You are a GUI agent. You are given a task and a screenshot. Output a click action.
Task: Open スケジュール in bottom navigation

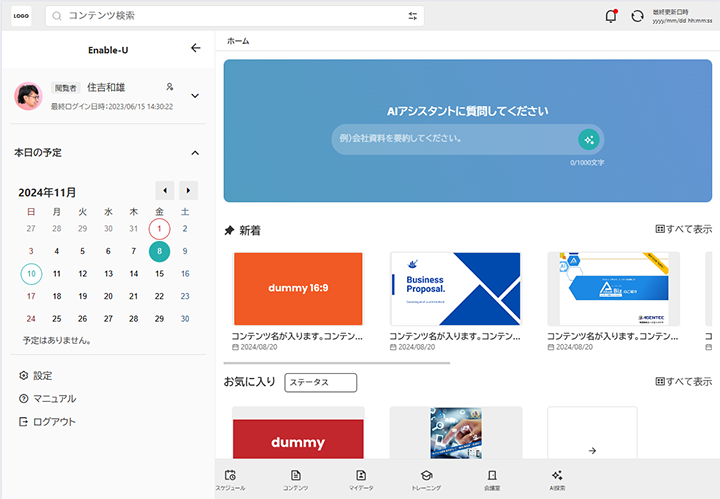click(x=231, y=480)
